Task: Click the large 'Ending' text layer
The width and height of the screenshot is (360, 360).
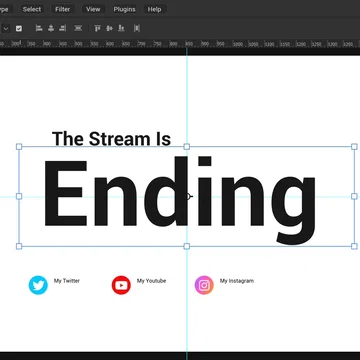Action: pyautogui.click(x=180, y=200)
